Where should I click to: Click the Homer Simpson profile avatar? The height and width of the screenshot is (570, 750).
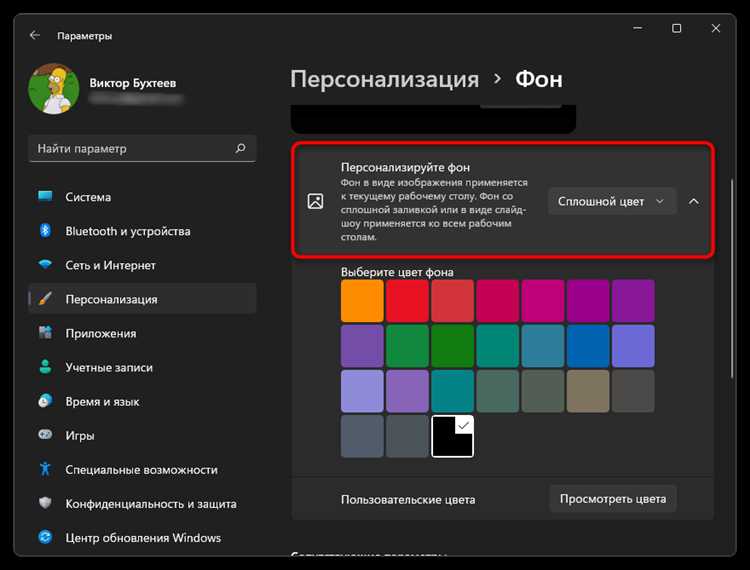[54, 89]
